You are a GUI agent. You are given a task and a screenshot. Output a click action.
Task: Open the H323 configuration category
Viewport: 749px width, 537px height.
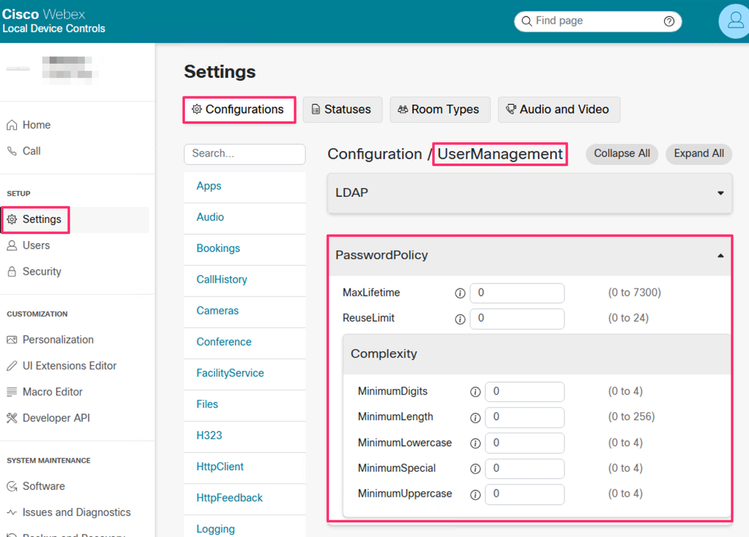pos(245,436)
